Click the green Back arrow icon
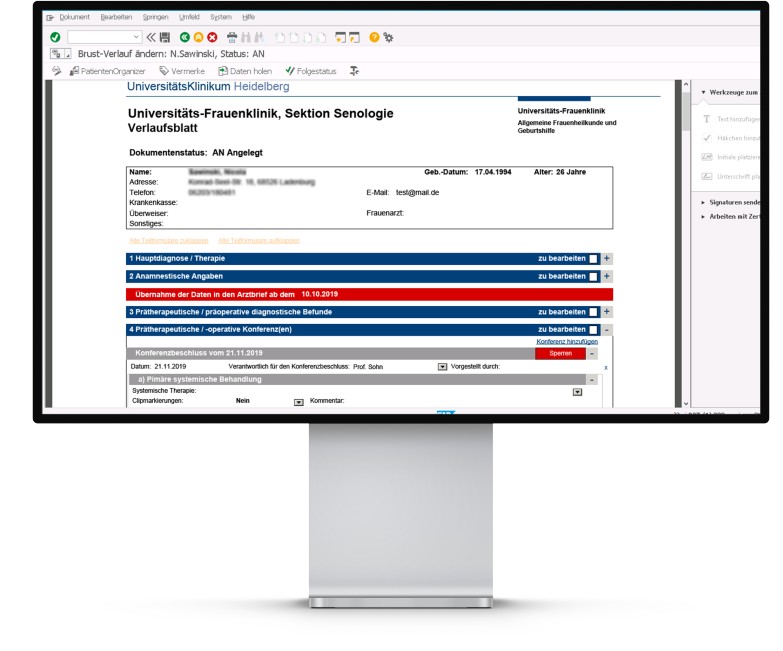The height and width of the screenshot is (651, 783). click(185, 37)
